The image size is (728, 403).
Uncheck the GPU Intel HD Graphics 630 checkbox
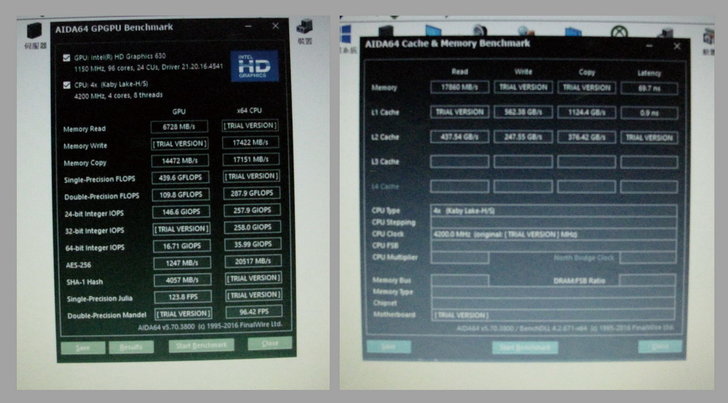click(67, 58)
